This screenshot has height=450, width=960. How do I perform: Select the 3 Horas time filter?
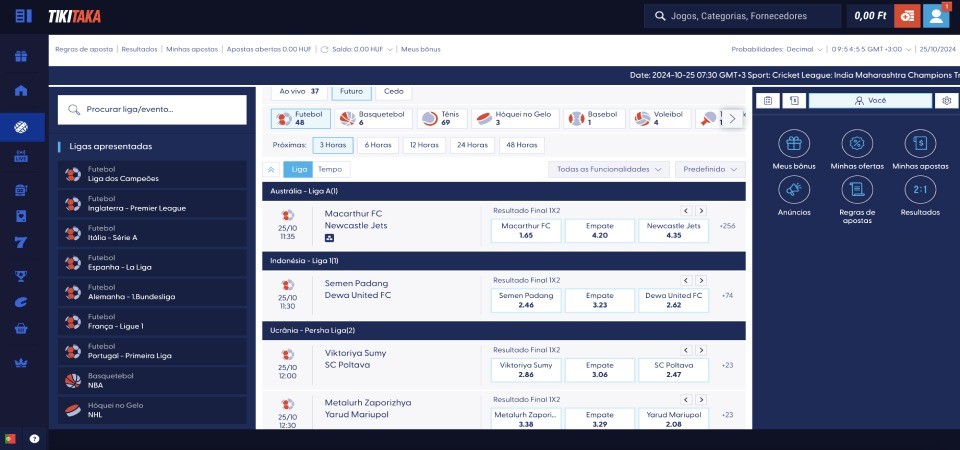coord(333,145)
